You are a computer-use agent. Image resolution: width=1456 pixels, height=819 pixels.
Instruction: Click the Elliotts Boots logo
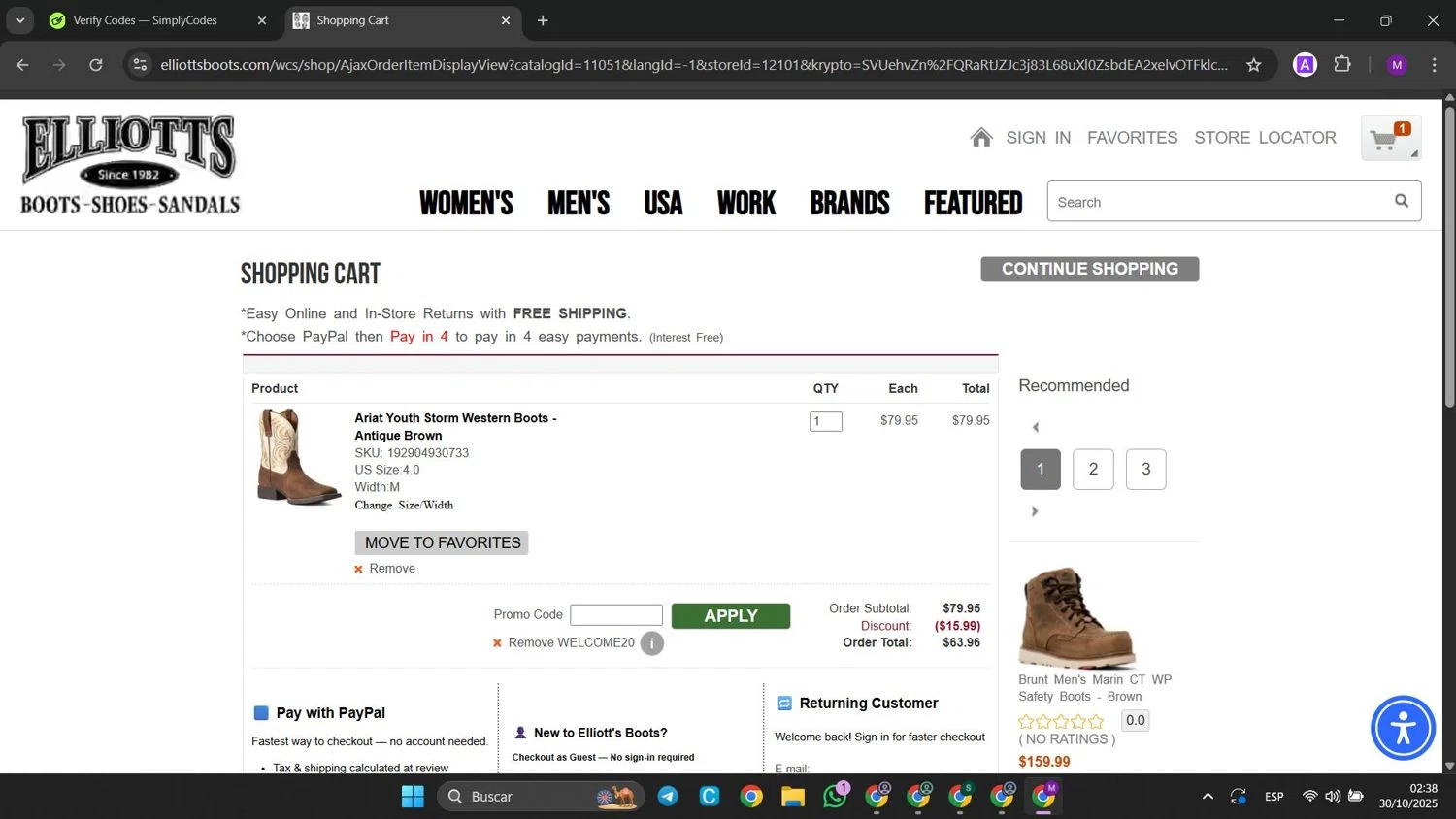(x=130, y=164)
